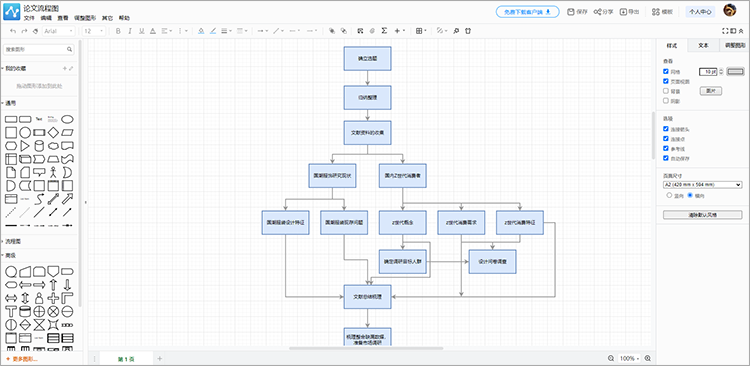750x366 pixels.
Task: Open the line width dropdown
Action: click(x=226, y=31)
